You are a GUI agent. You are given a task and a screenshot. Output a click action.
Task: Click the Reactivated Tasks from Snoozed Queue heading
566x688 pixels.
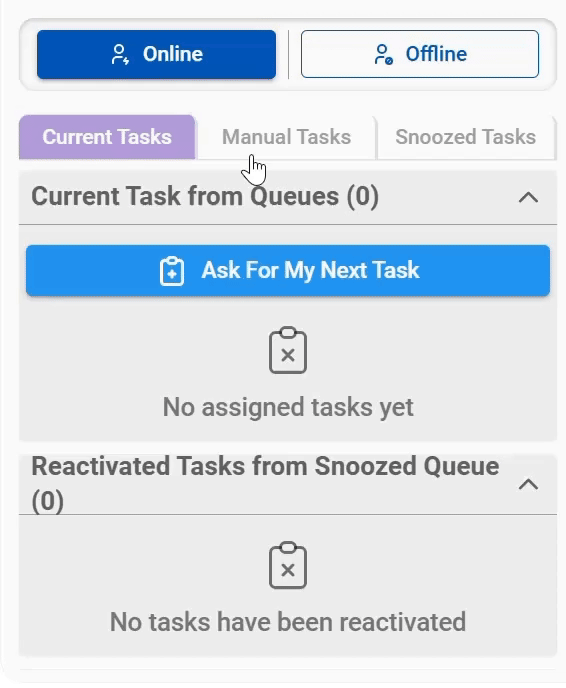[x=265, y=484]
